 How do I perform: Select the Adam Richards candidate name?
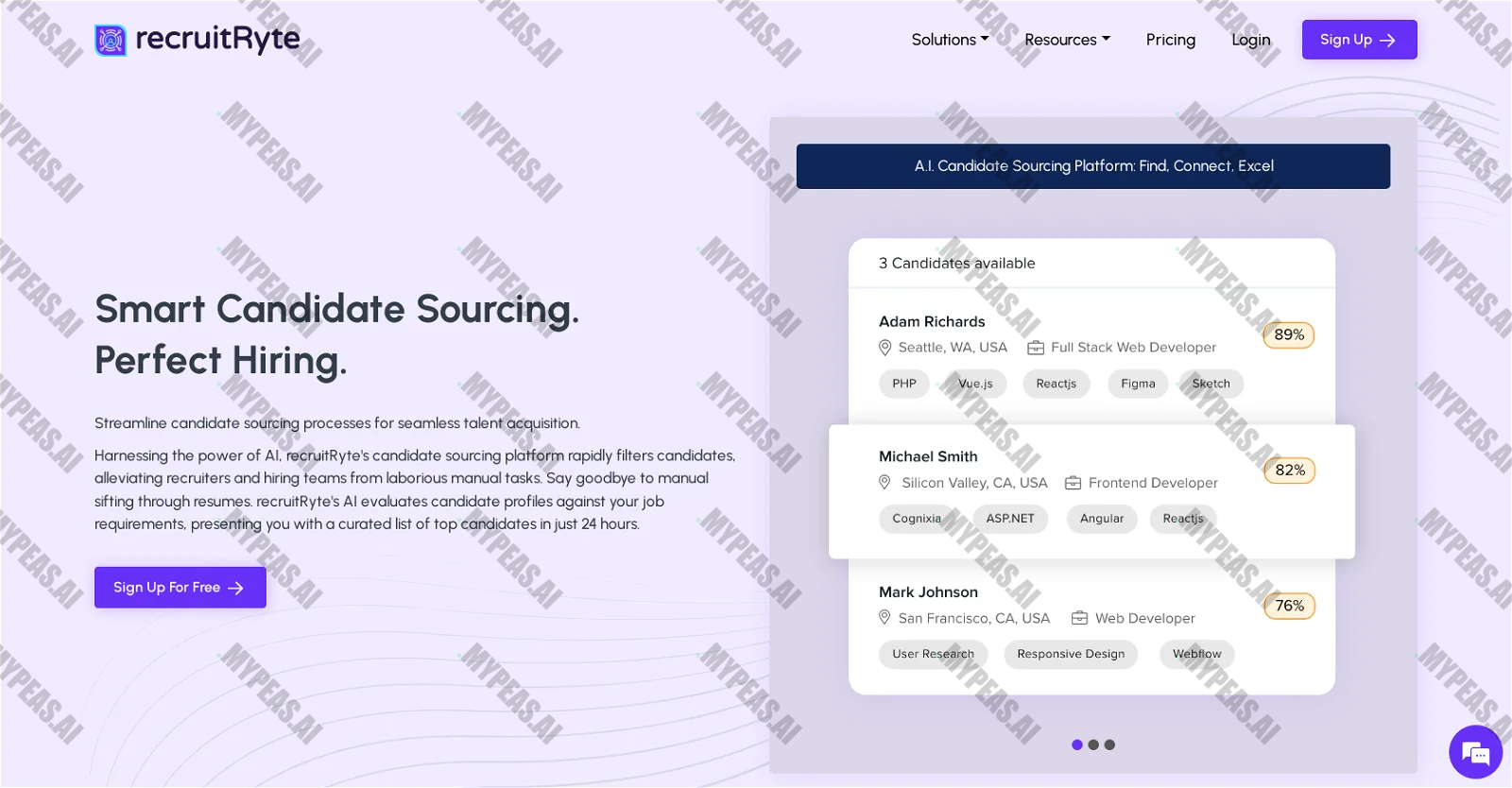(x=932, y=321)
